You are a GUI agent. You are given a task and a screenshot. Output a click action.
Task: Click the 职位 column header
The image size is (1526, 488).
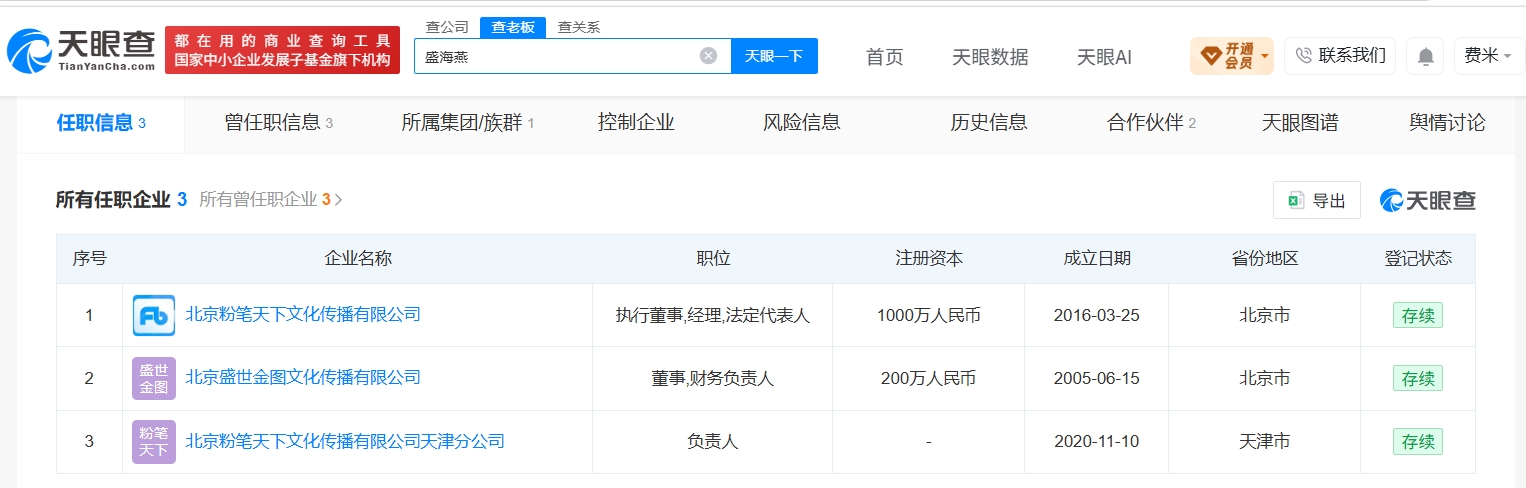[x=713, y=259]
